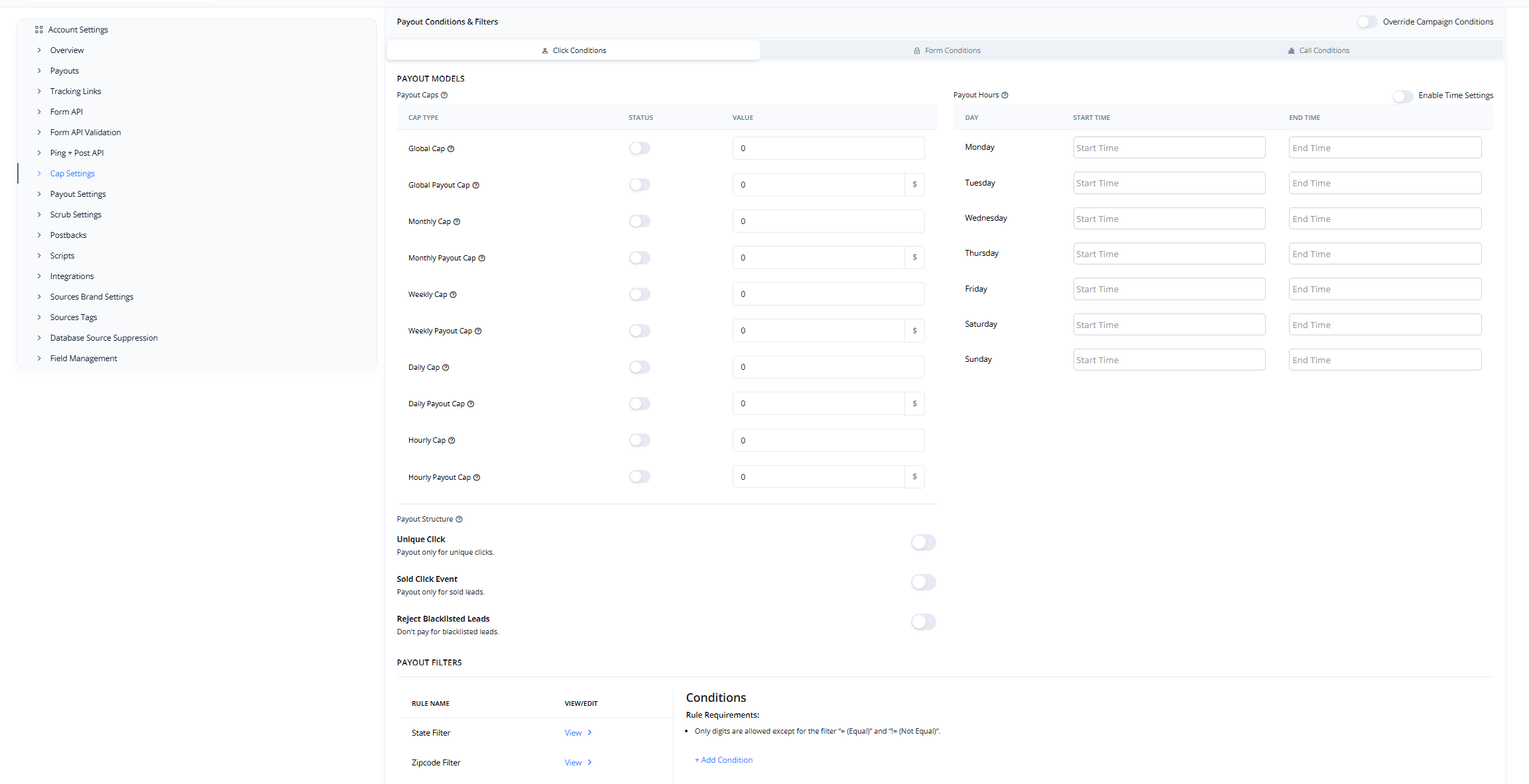Viewport: 1529px width, 784px height.
Task: Enable the Time Settings toggle
Action: pos(1402,96)
